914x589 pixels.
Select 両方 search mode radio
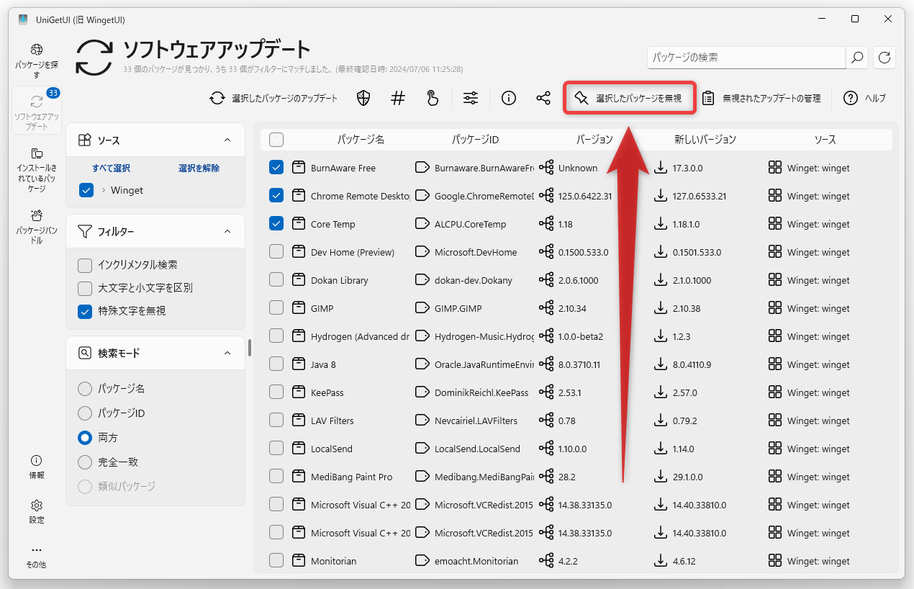[x=85, y=437]
